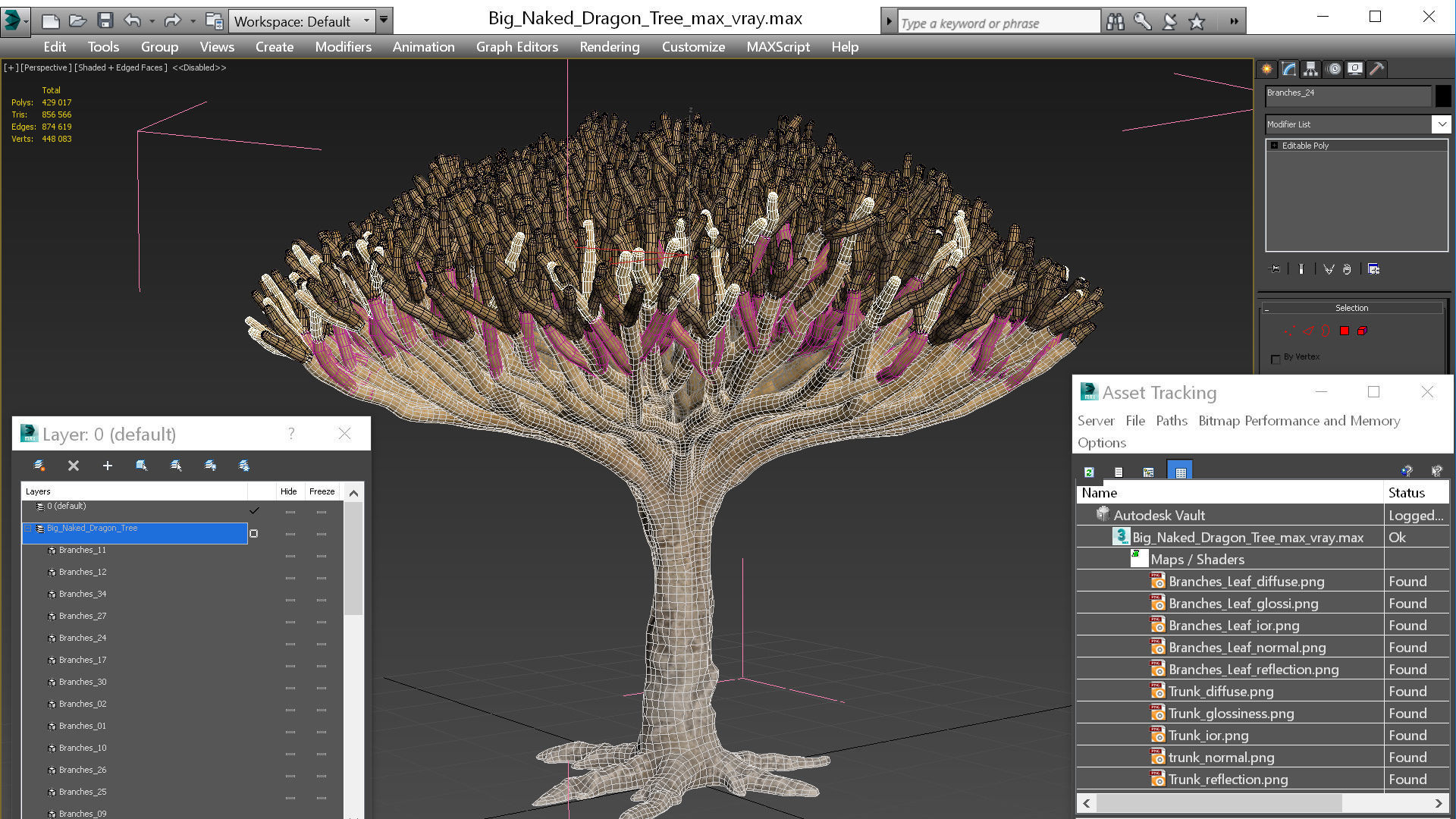Create a new layer in Layer dialog
This screenshot has width=1456, height=819.
(39, 466)
